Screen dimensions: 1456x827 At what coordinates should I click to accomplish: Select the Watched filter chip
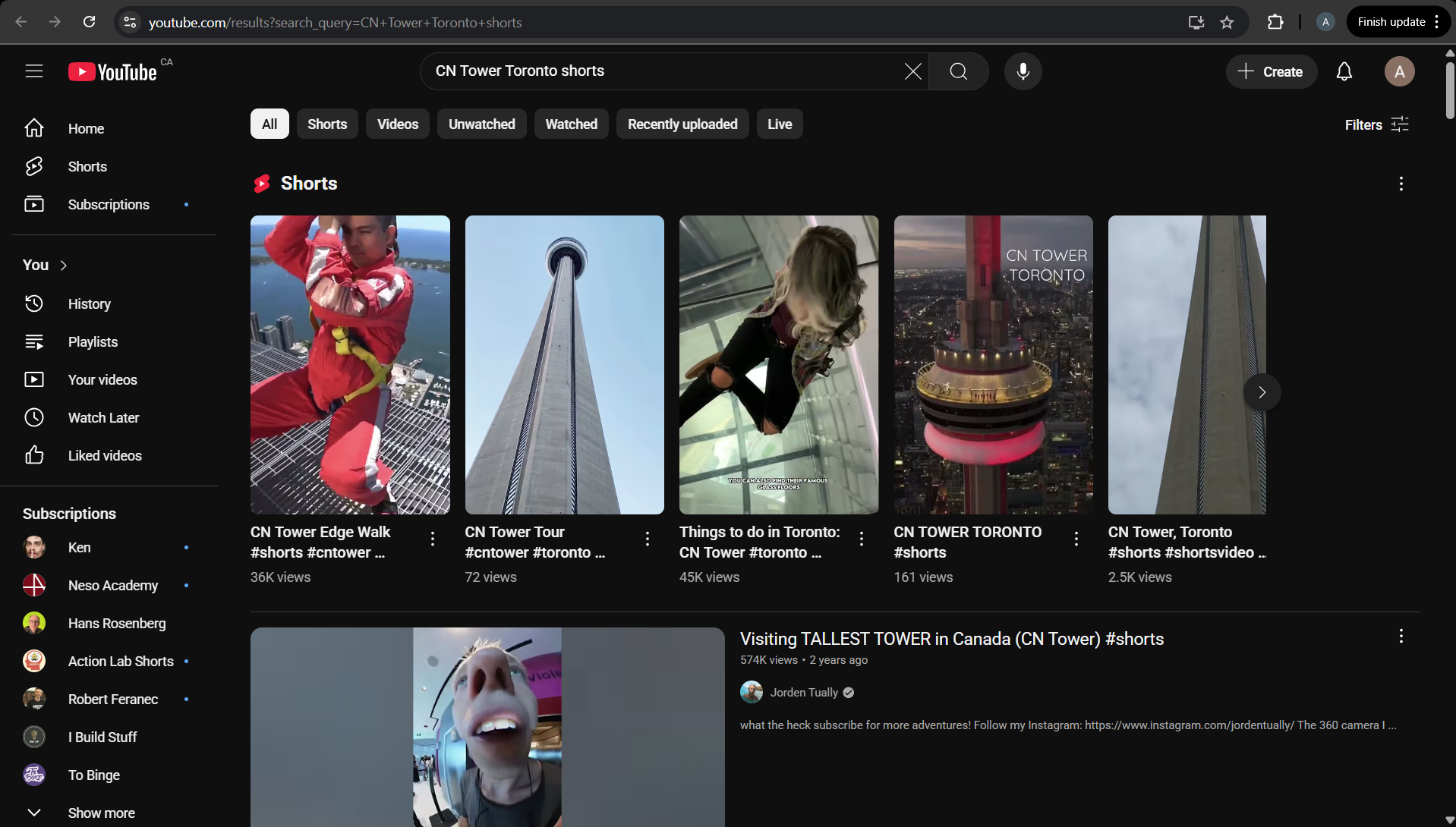click(x=571, y=124)
